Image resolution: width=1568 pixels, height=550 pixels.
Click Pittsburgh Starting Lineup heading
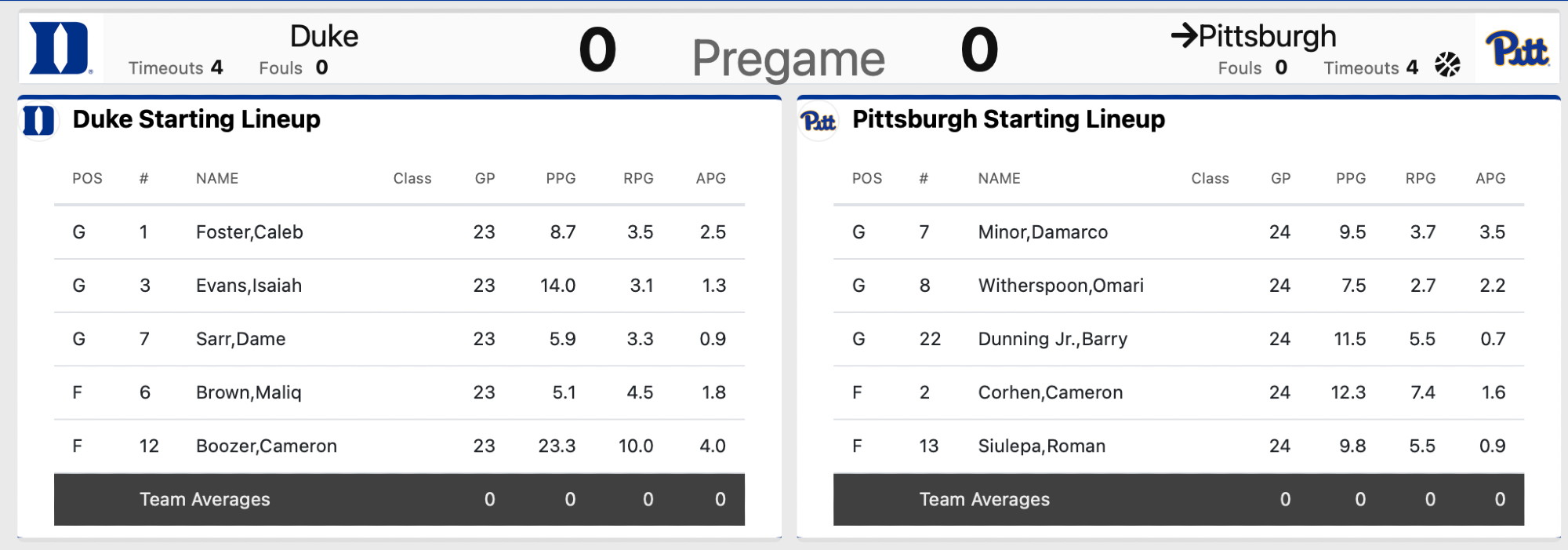[1008, 119]
